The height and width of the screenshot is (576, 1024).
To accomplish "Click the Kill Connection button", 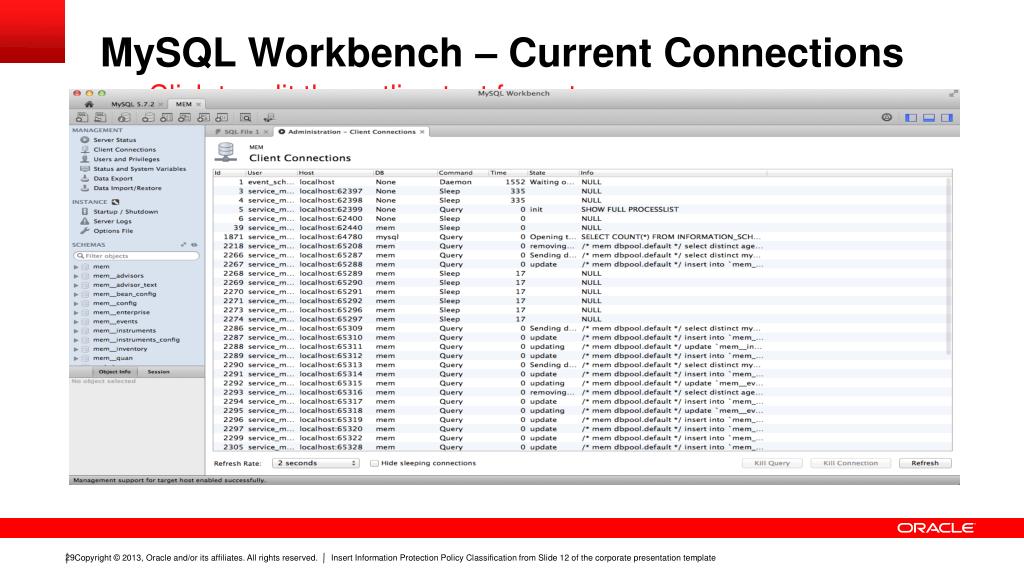I will (850, 463).
